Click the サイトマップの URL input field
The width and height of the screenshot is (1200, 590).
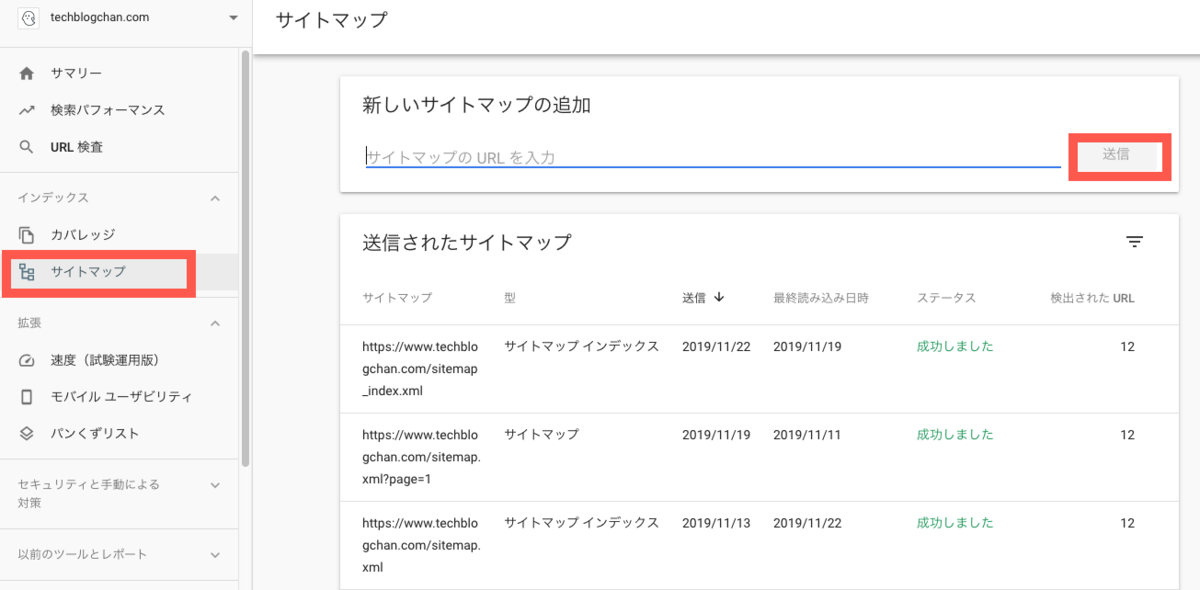click(x=700, y=156)
